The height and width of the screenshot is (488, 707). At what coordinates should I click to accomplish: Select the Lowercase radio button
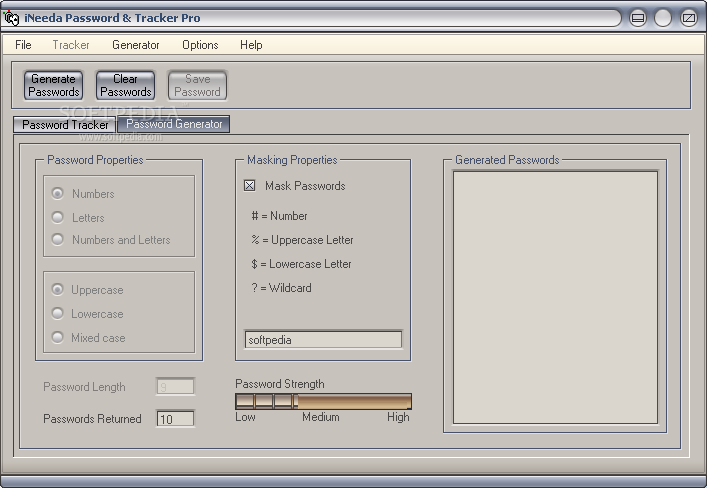(58, 313)
